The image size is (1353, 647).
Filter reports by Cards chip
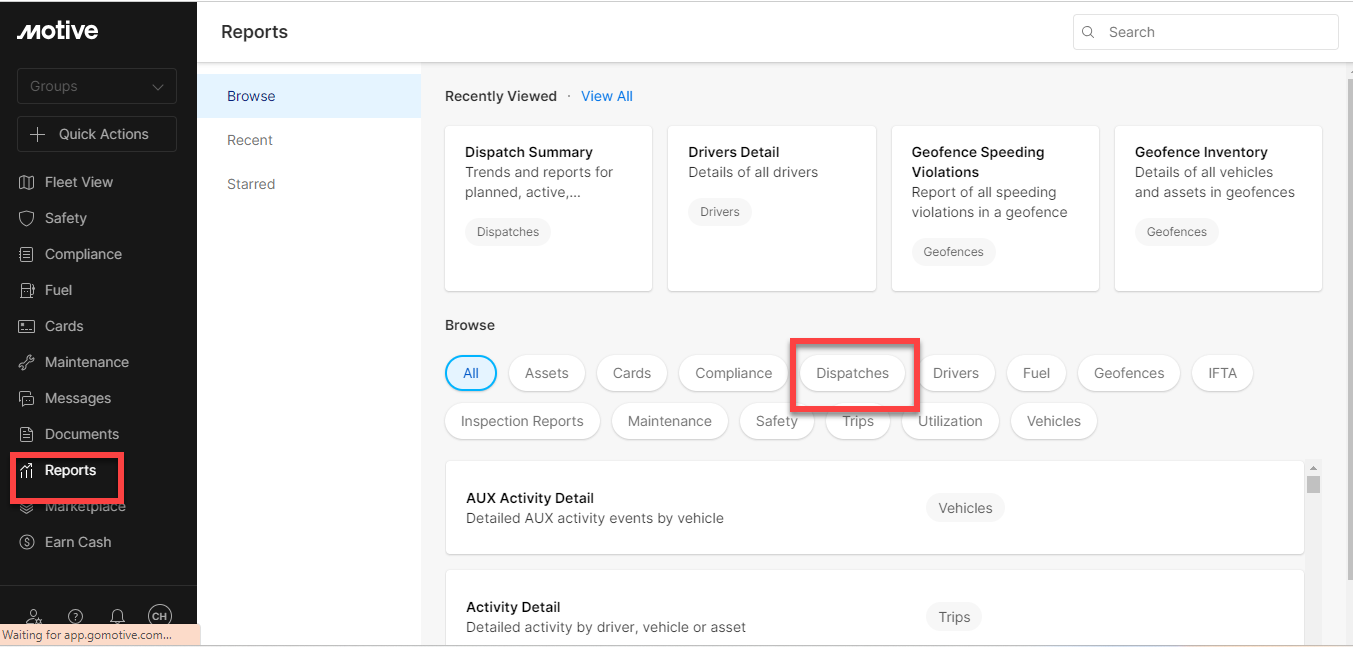tap(632, 373)
